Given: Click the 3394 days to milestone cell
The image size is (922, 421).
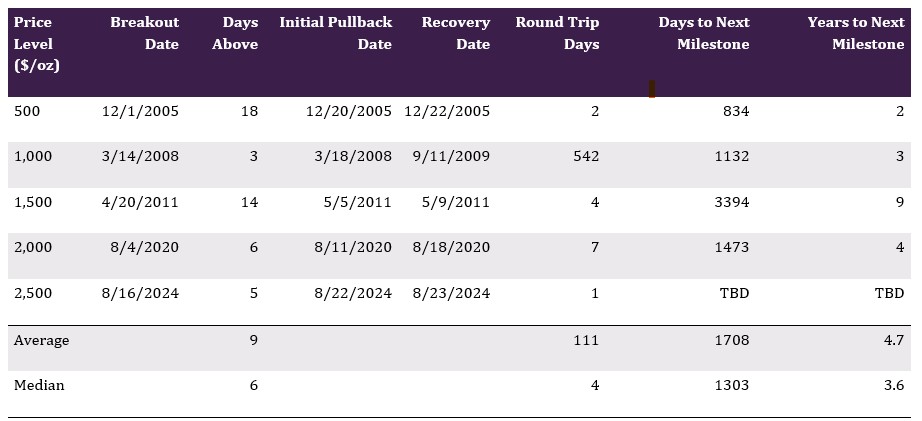Looking at the screenshot, I should coord(731,202).
